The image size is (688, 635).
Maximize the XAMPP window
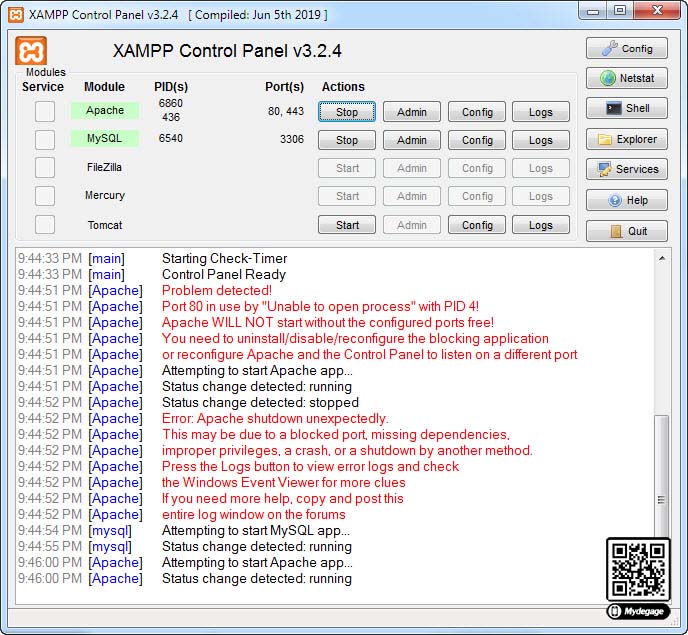(620, 11)
